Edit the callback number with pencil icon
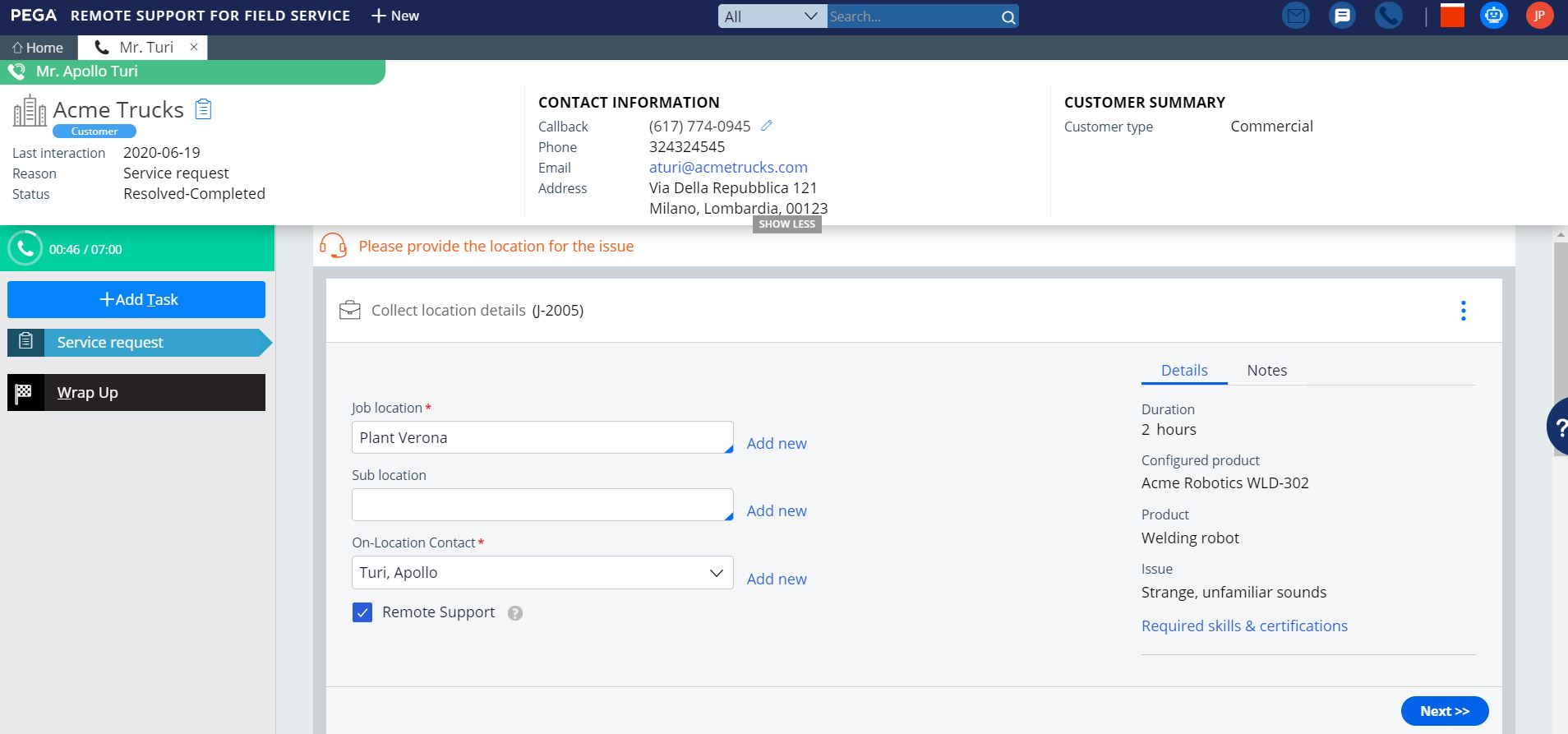Viewport: 1568px width, 734px height. tap(766, 126)
